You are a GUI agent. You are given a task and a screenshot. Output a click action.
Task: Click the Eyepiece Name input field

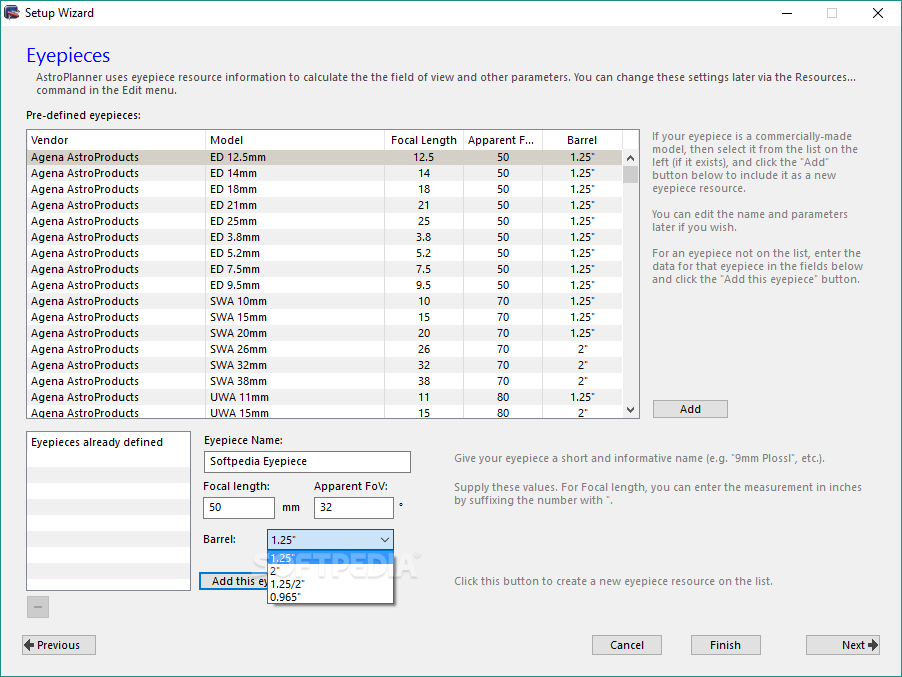(307, 461)
